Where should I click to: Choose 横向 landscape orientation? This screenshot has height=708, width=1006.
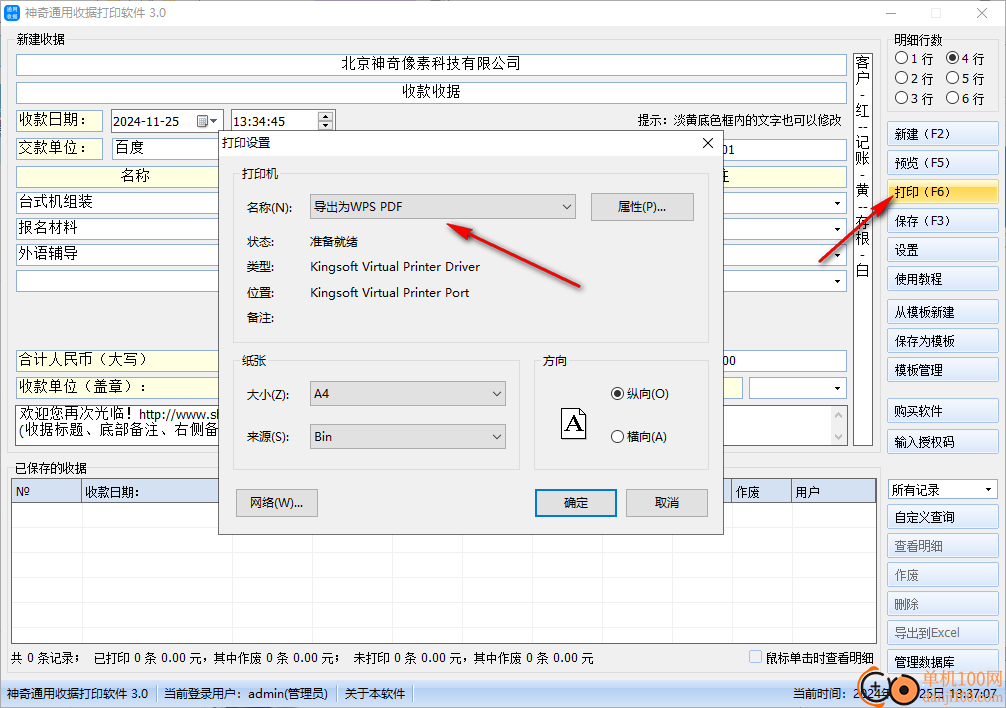[x=617, y=437]
